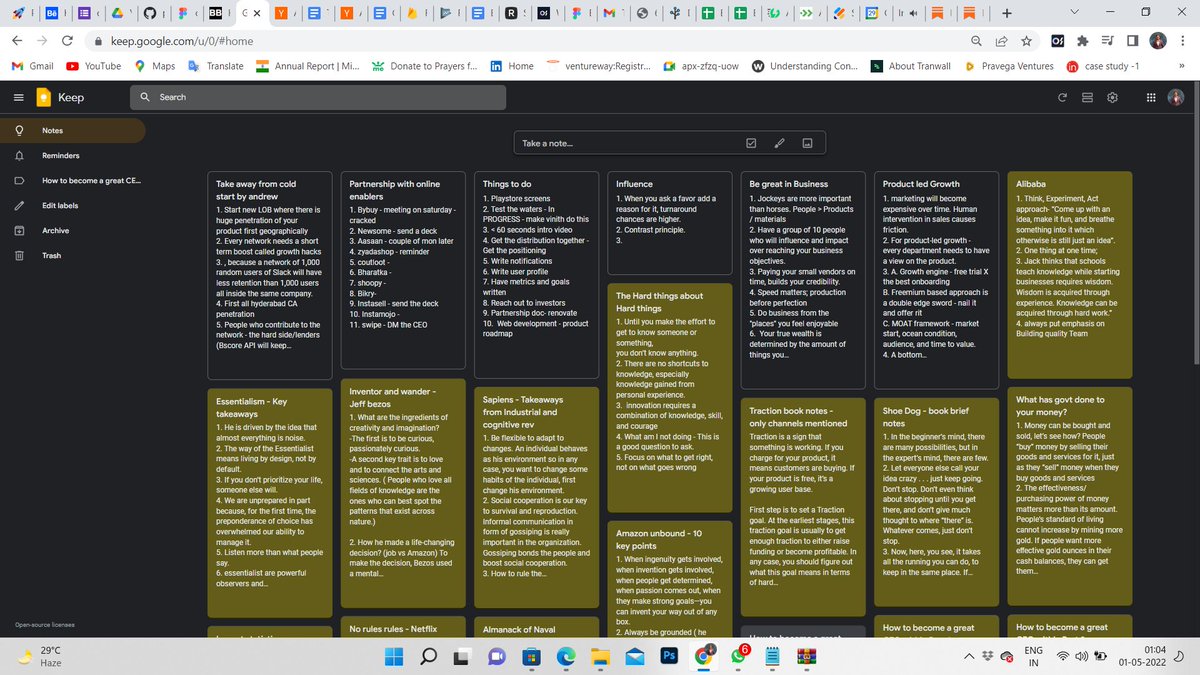Click the search magnifier icon in Keep

point(146,97)
